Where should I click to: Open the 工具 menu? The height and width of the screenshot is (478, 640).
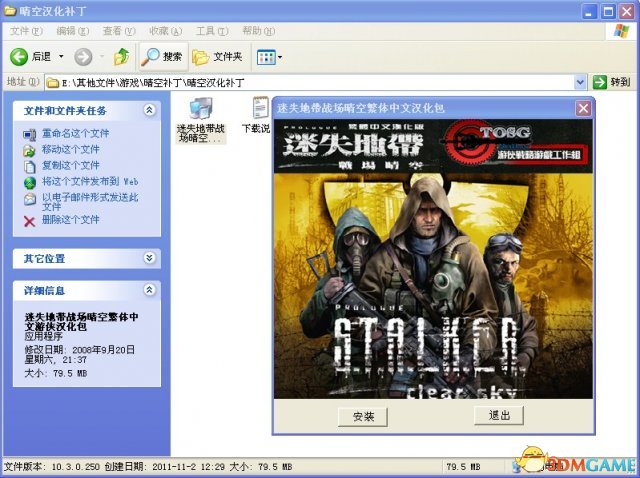pyautogui.click(x=212, y=31)
